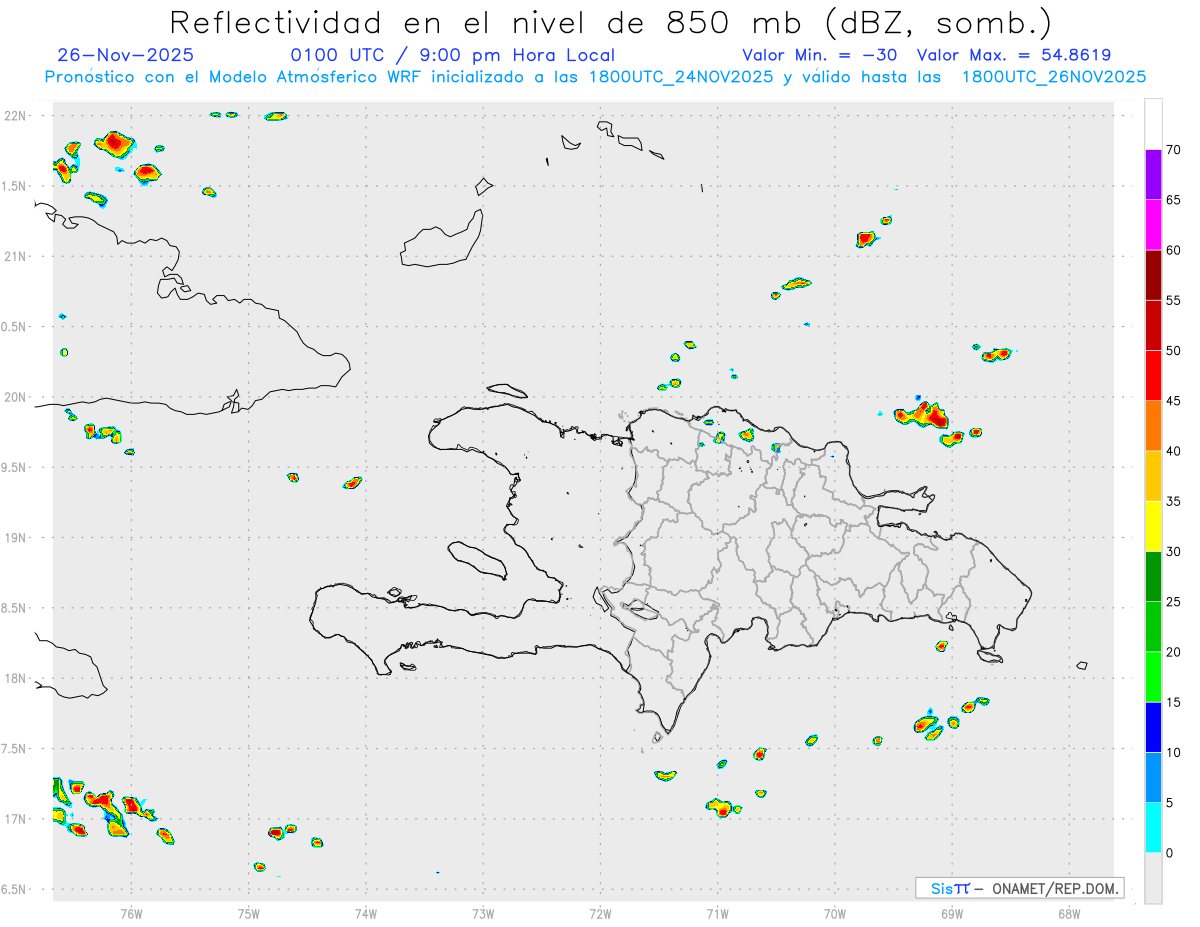Click the dark green 25–30 dBZ color band
The image size is (1200, 927).
tap(1153, 576)
